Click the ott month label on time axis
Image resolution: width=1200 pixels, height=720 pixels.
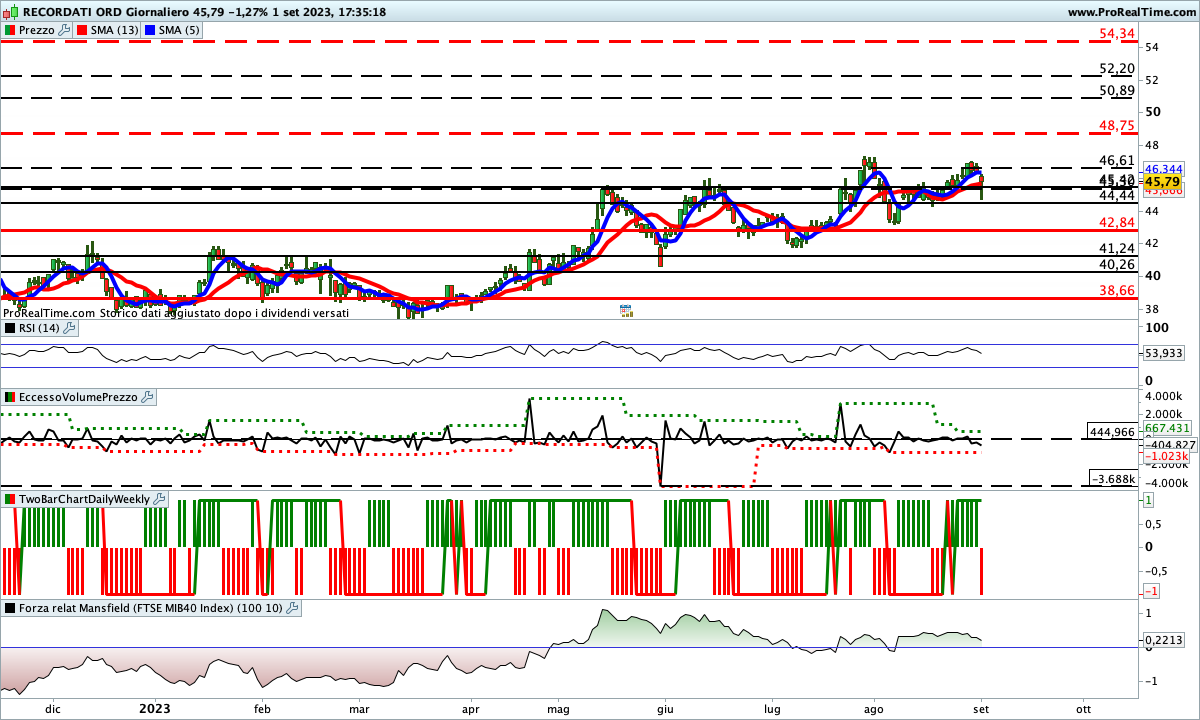click(x=1083, y=708)
